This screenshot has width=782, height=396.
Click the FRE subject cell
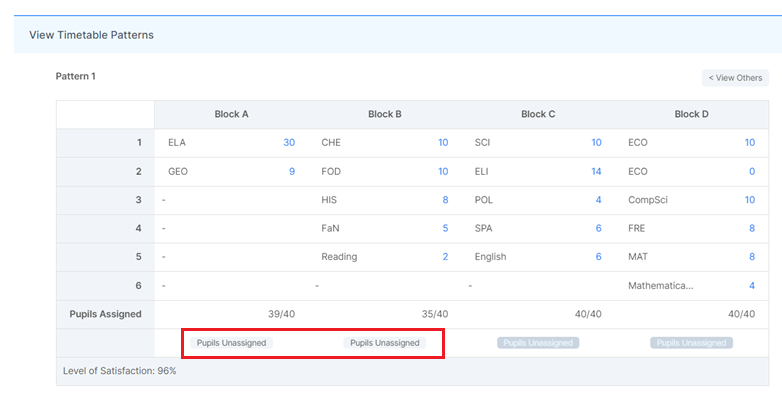click(636, 228)
